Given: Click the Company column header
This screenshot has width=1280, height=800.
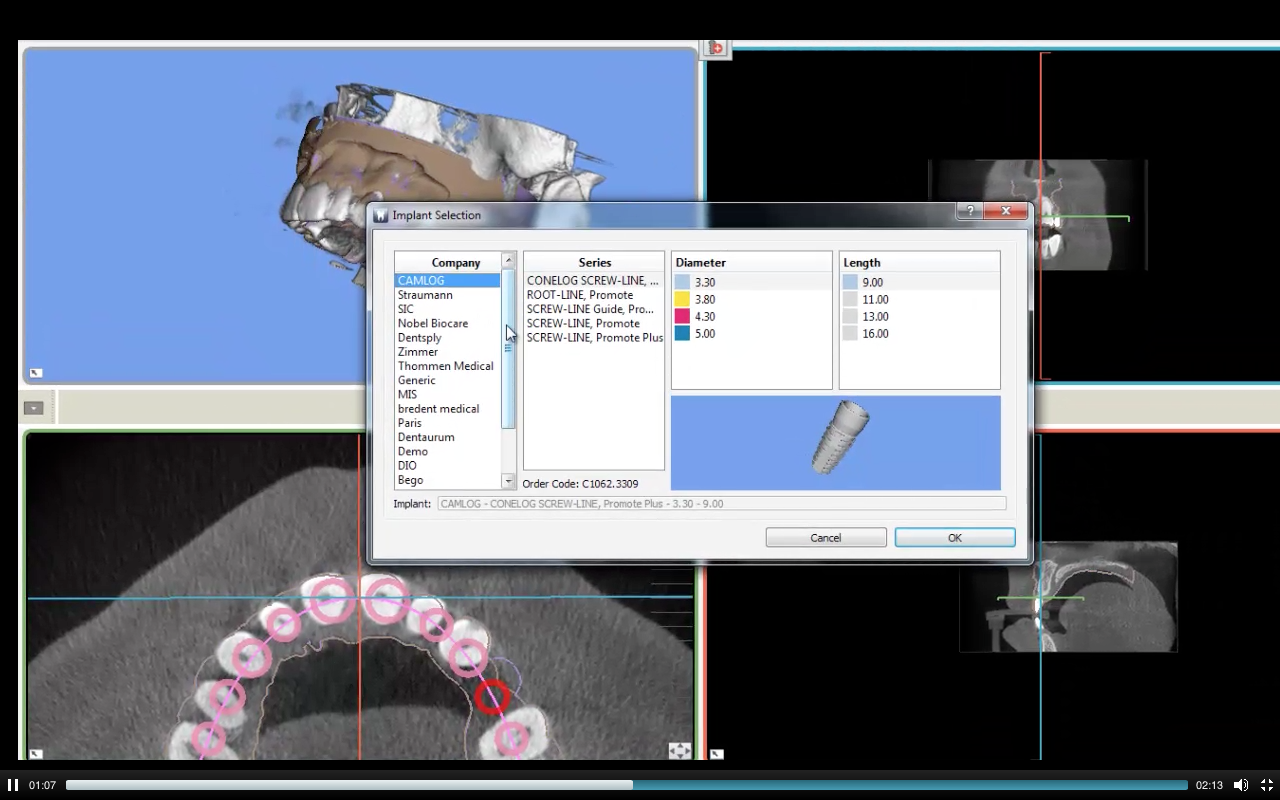Looking at the screenshot, I should click(x=456, y=263).
